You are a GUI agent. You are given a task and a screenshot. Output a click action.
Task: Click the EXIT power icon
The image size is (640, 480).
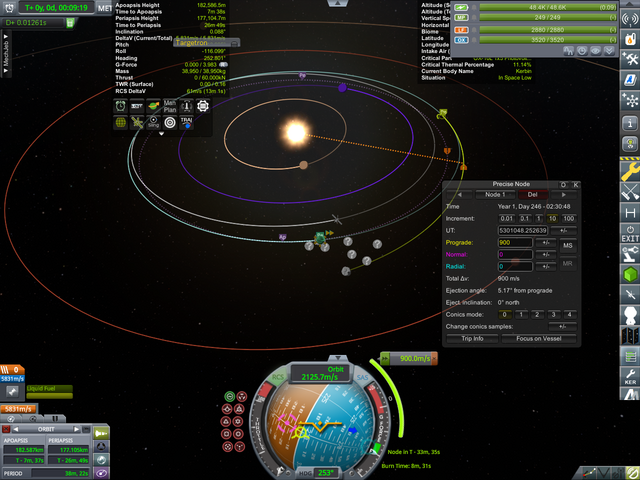click(630, 235)
